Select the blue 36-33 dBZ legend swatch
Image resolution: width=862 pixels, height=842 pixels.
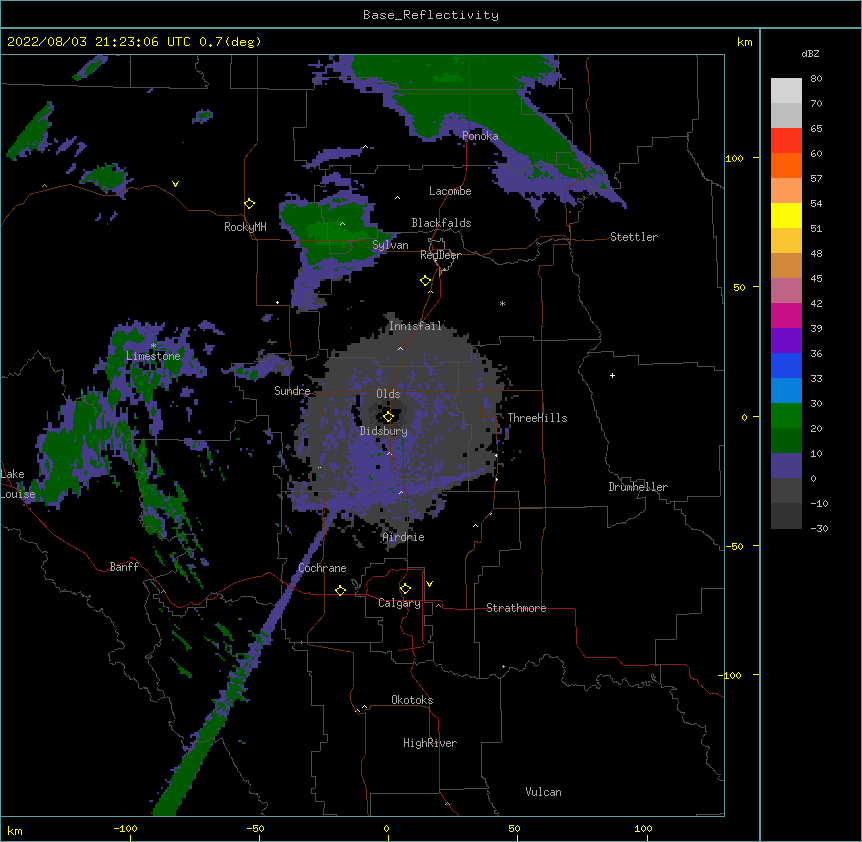[786, 365]
